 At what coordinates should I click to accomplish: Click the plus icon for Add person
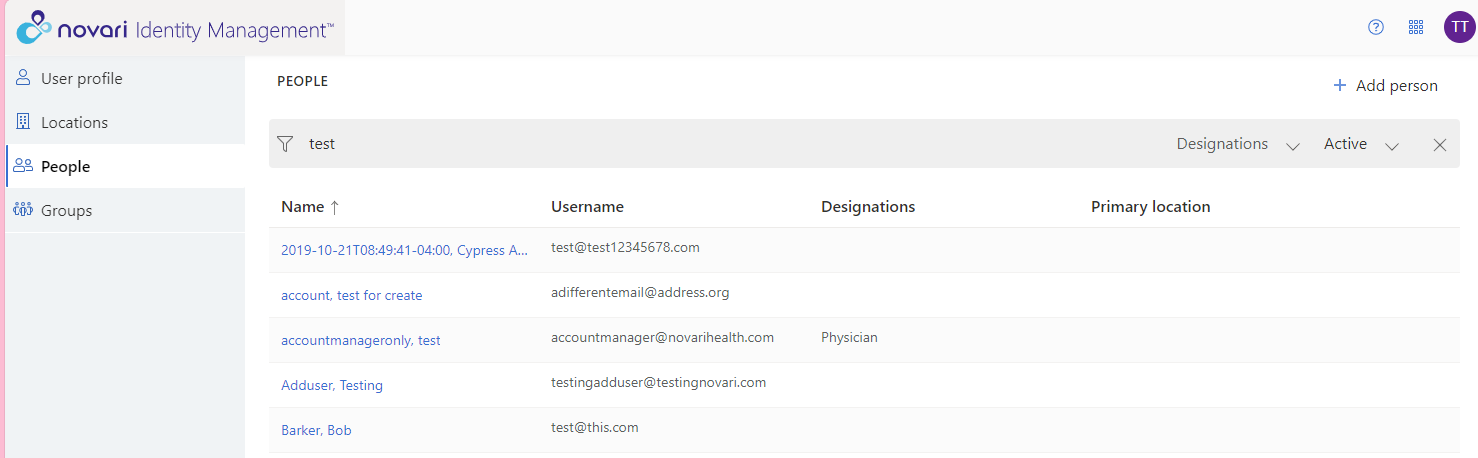tap(1340, 86)
